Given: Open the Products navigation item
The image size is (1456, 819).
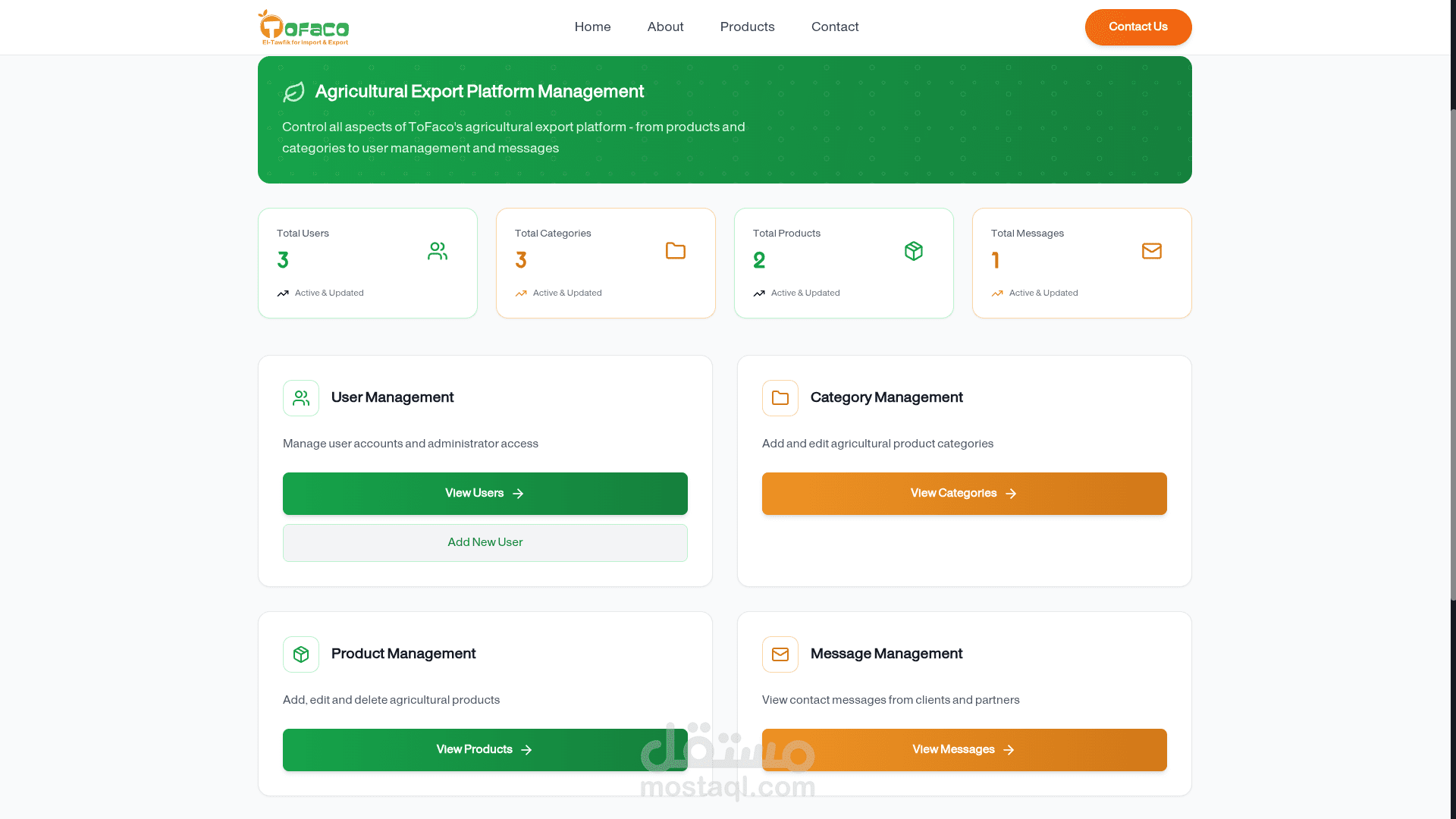Looking at the screenshot, I should [747, 27].
